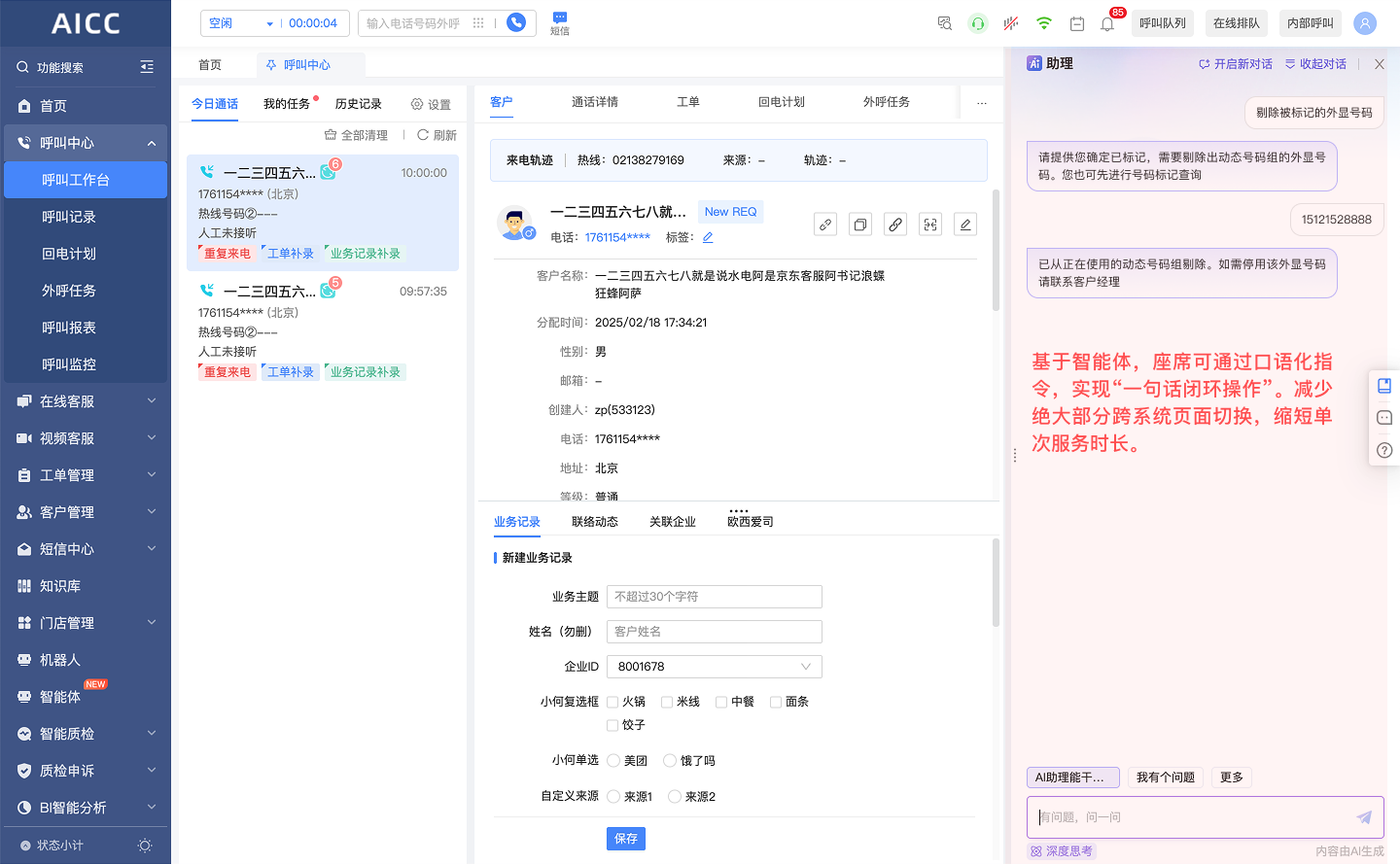Click the 在线排队 button
This screenshot has height=864, width=1400.
(x=1237, y=23)
